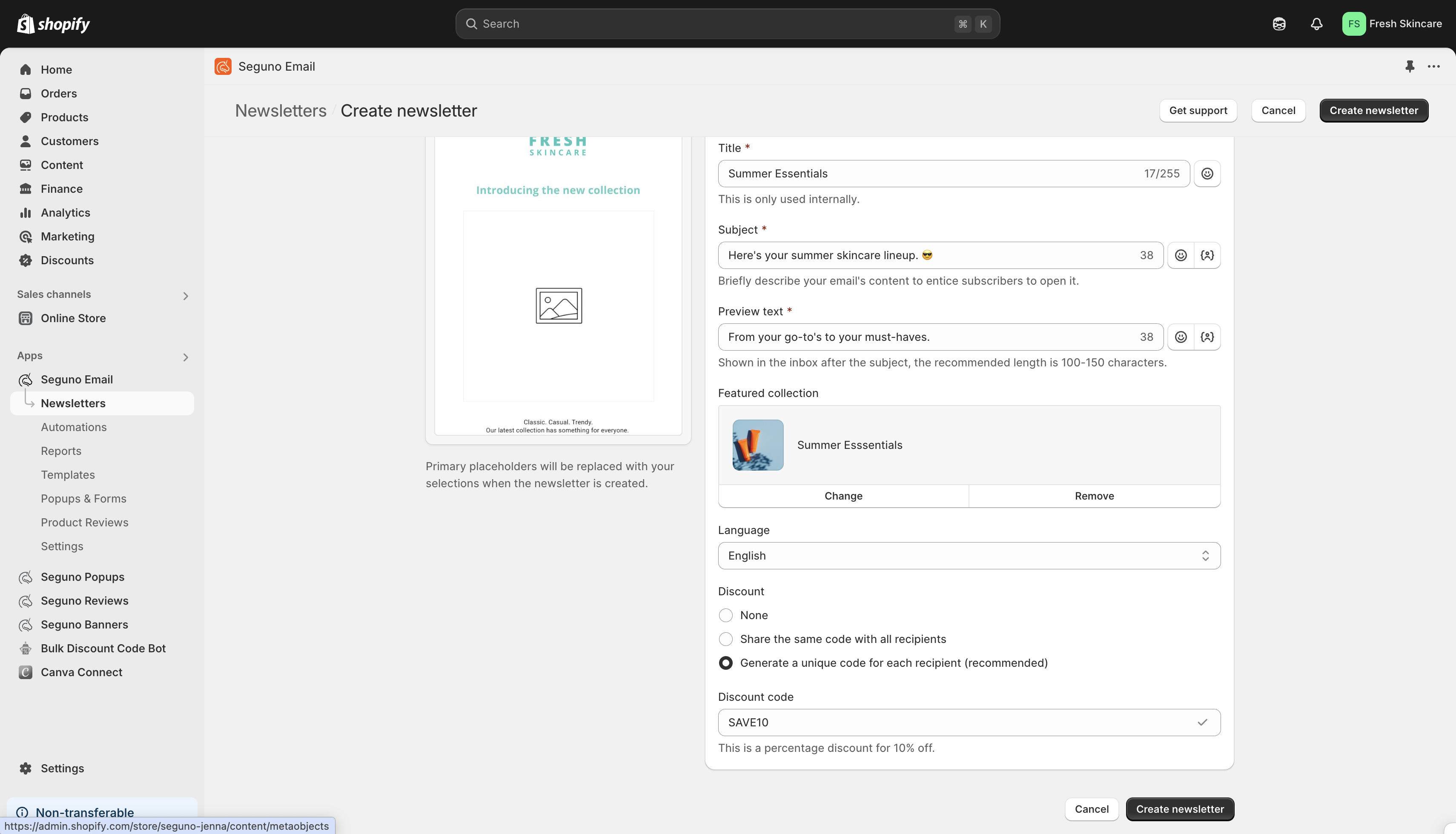Open Automations in Seguno Email menu
Image resolution: width=1456 pixels, height=834 pixels.
[73, 427]
